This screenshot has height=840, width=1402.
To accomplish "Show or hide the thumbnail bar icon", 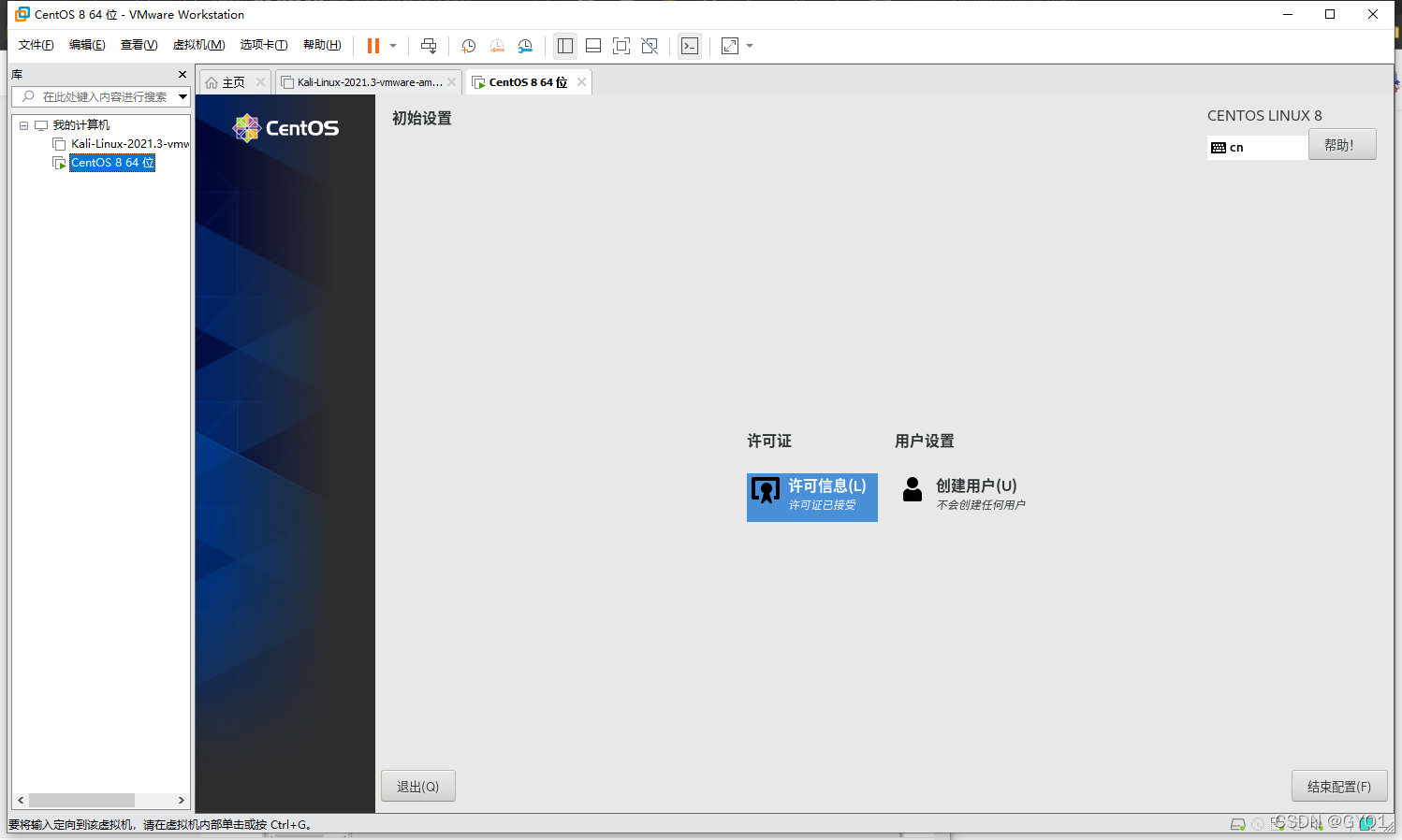I will 593,45.
